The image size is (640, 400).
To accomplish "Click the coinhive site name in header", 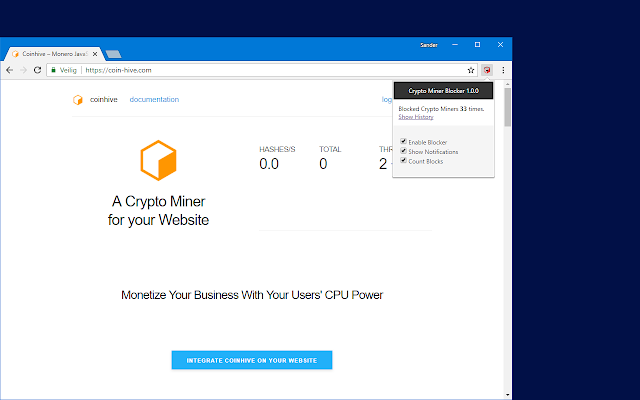I will coord(104,100).
